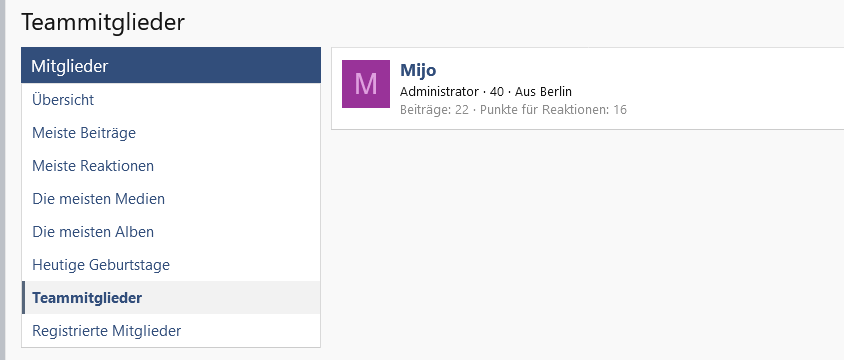
Task: Show members with Meiste Beiträge
Action: tap(84, 132)
